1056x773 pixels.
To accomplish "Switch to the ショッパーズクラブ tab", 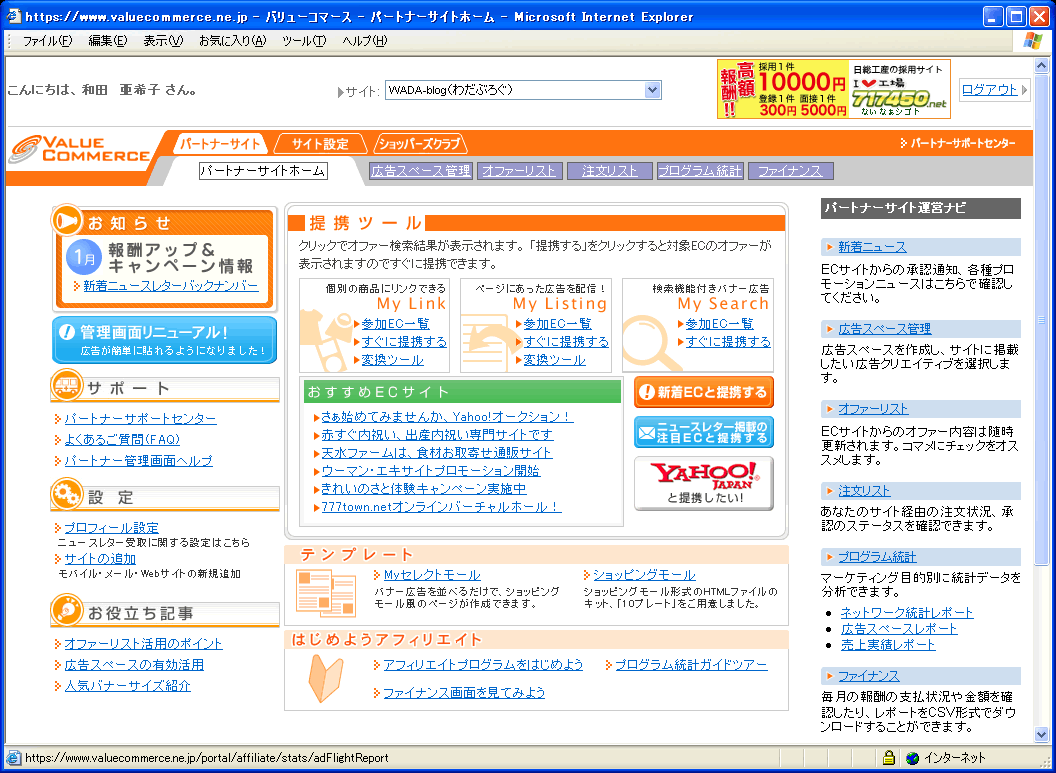I will tap(418, 144).
